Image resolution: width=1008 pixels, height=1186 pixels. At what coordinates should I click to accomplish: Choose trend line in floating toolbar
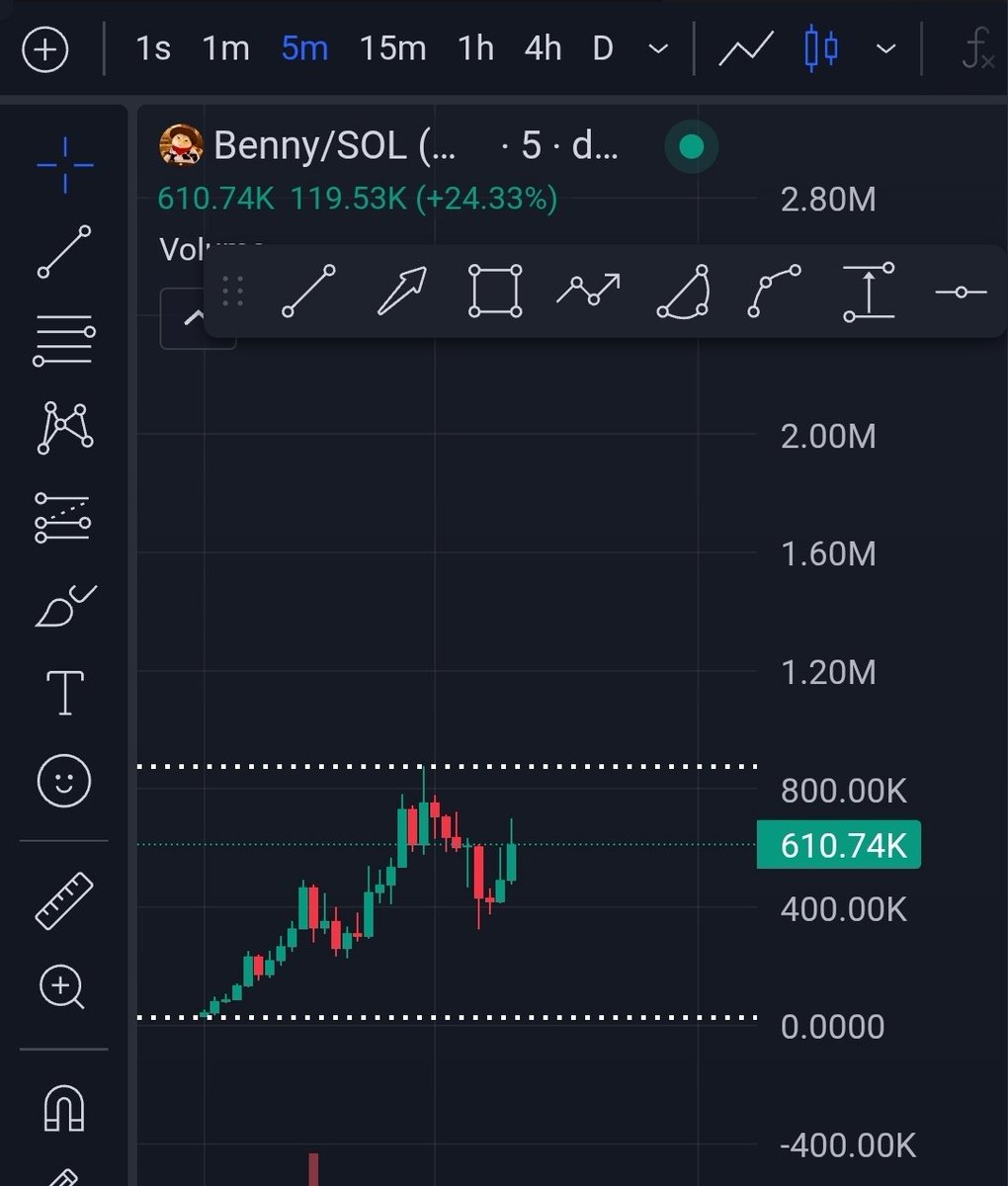tap(308, 292)
